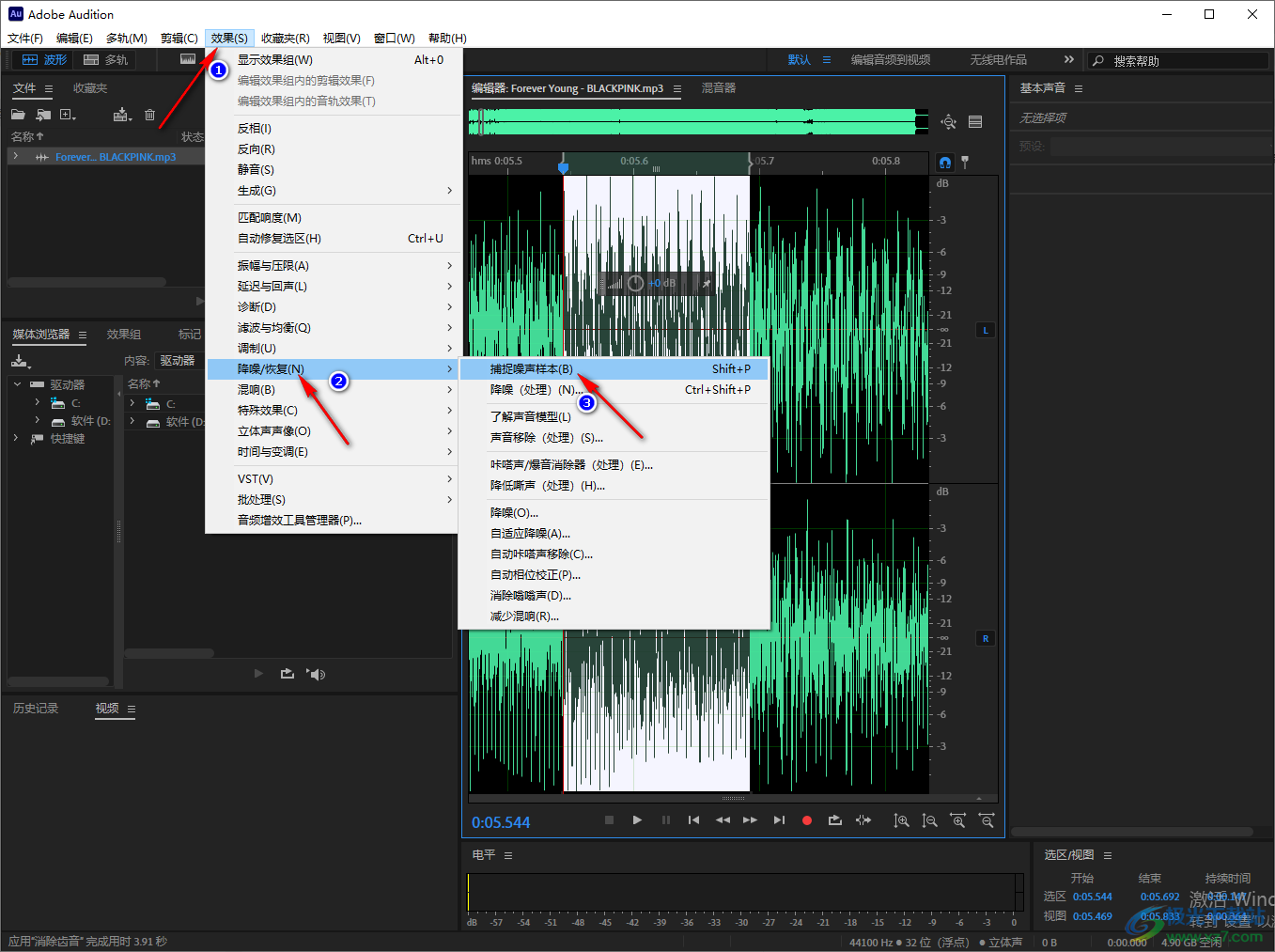Click the list view icon beside overview waveform
Screen dimensions: 1275x952
pyautogui.click(x=975, y=122)
